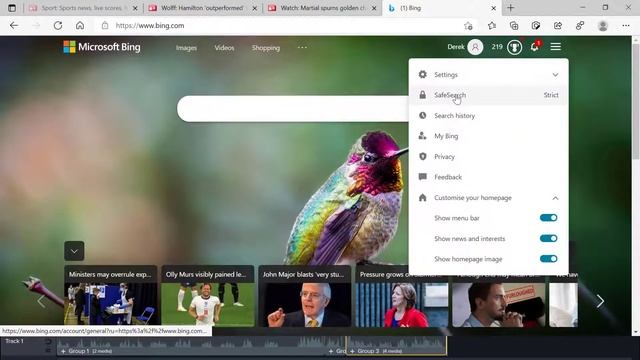Click the add-to-favorites icon in address bar
Viewport: 640px width, 360px height.
[468, 26]
